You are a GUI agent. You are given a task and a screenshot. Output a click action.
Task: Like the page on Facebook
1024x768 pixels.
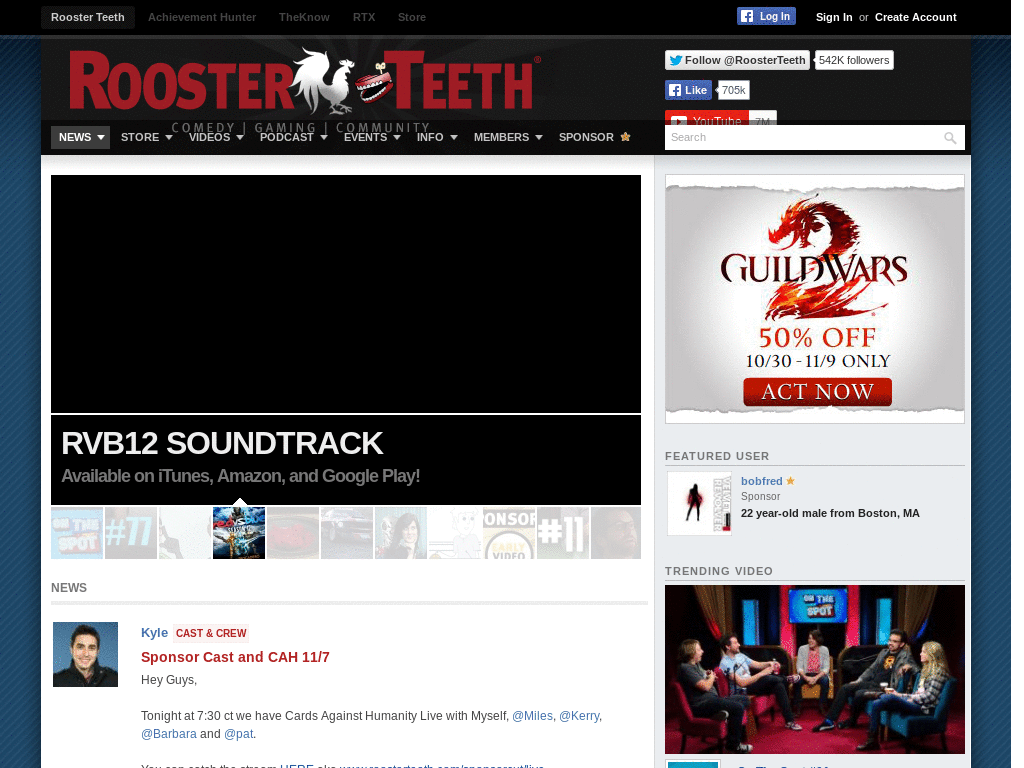688,90
